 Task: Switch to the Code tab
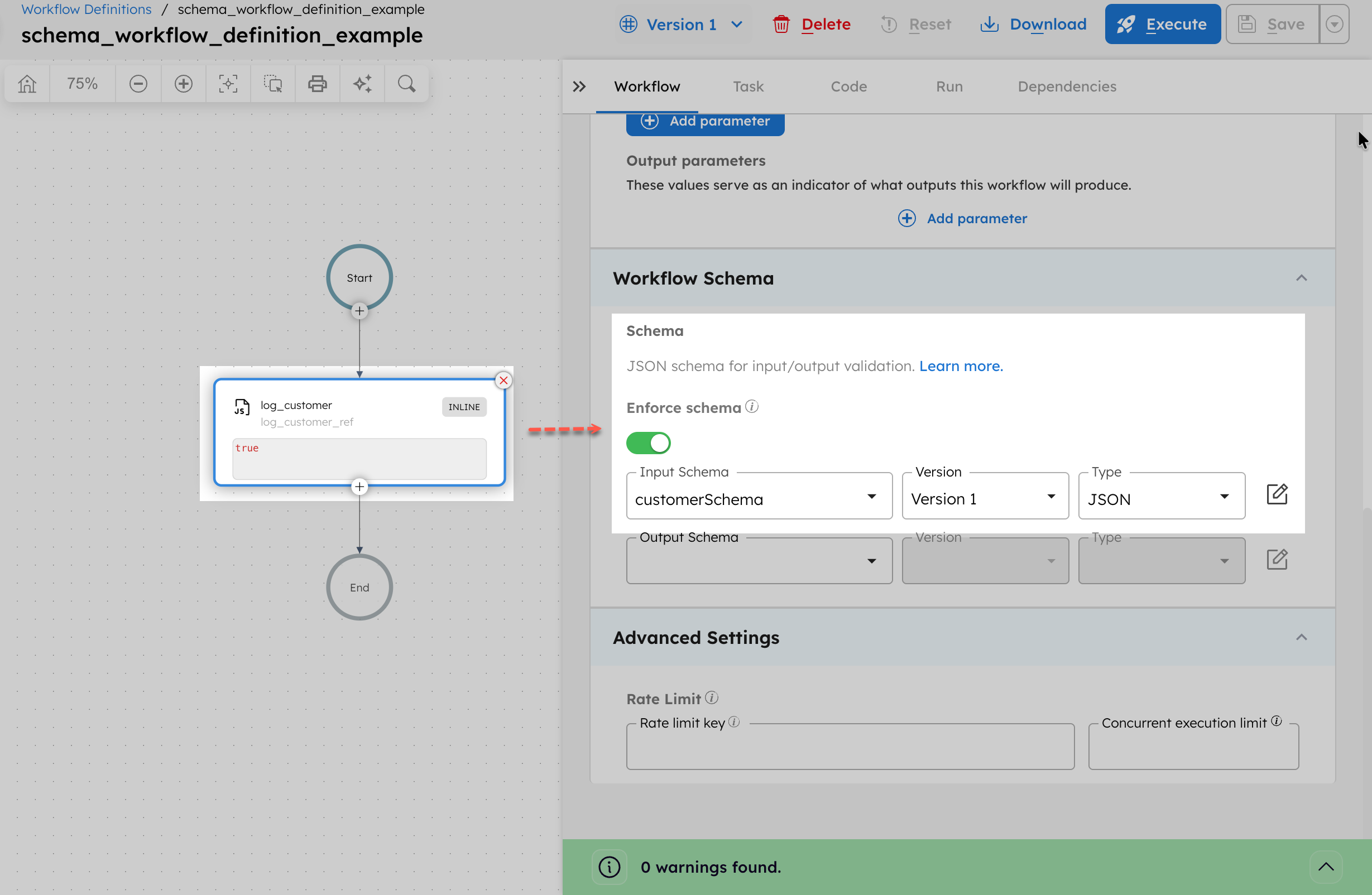848,86
